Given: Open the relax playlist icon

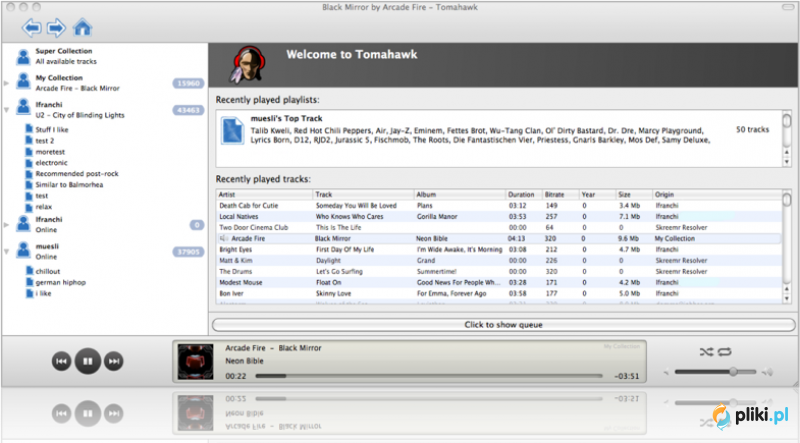Looking at the screenshot, I should point(30,207).
